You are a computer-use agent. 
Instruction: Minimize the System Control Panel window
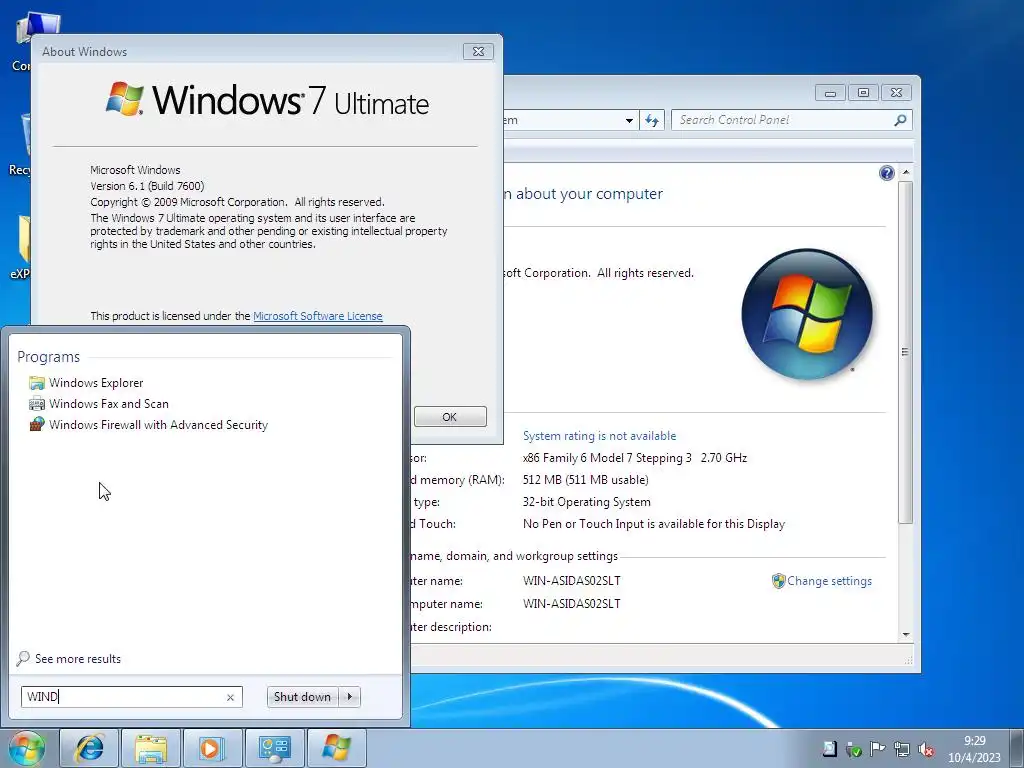[830, 93]
